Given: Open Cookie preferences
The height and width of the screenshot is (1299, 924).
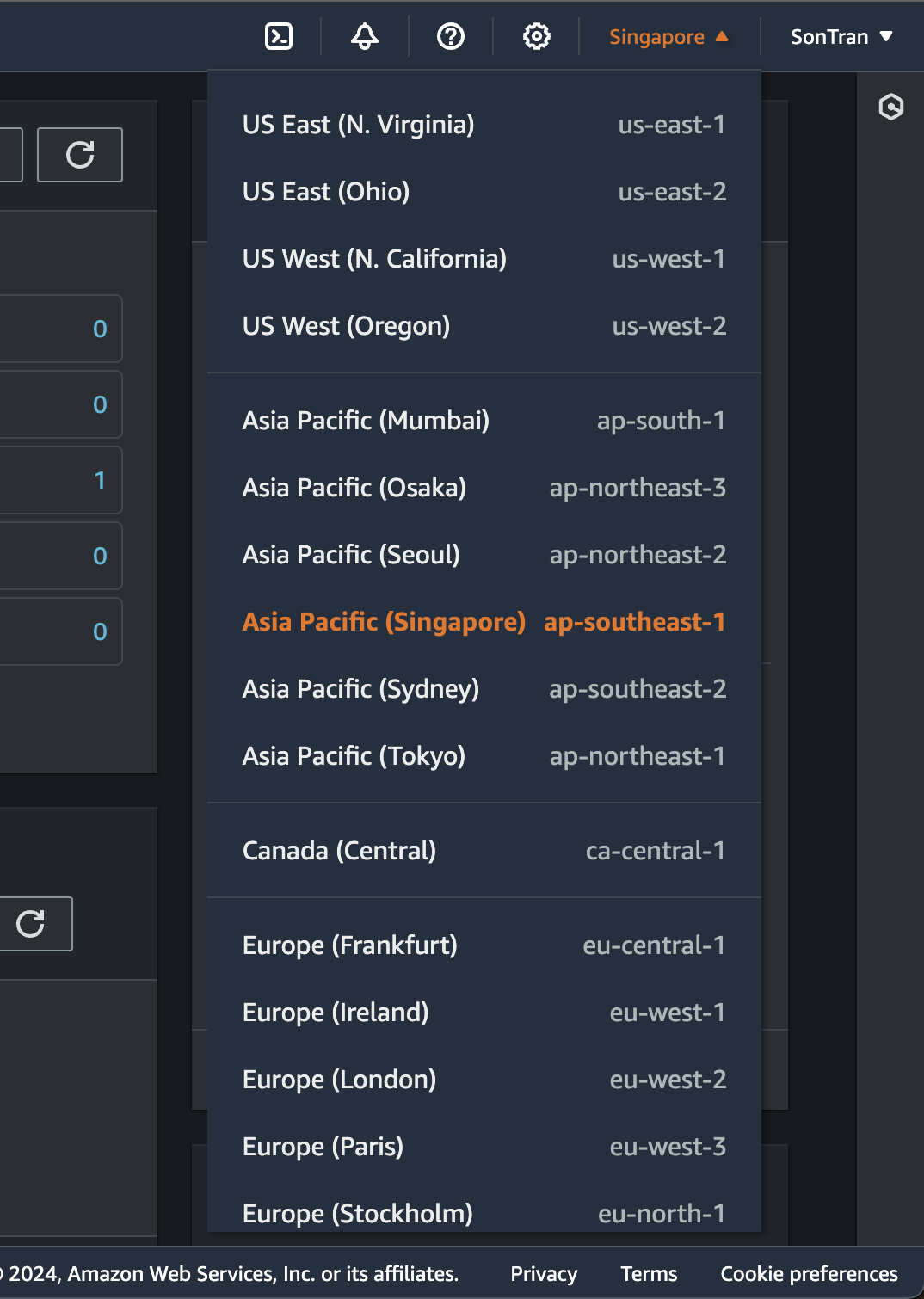Looking at the screenshot, I should tap(809, 1274).
